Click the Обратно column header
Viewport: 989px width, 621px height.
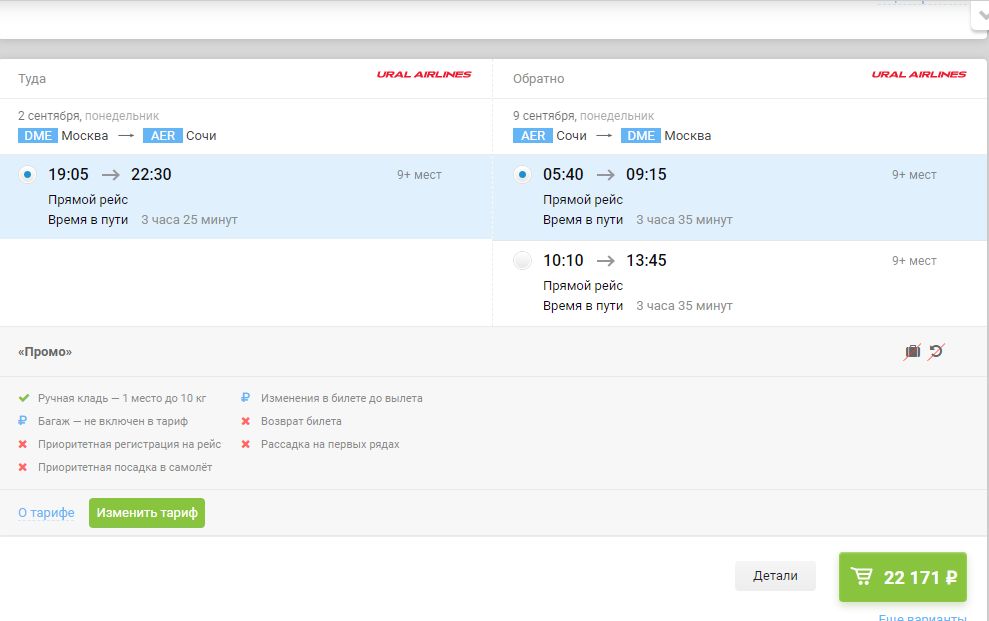pyautogui.click(x=538, y=79)
